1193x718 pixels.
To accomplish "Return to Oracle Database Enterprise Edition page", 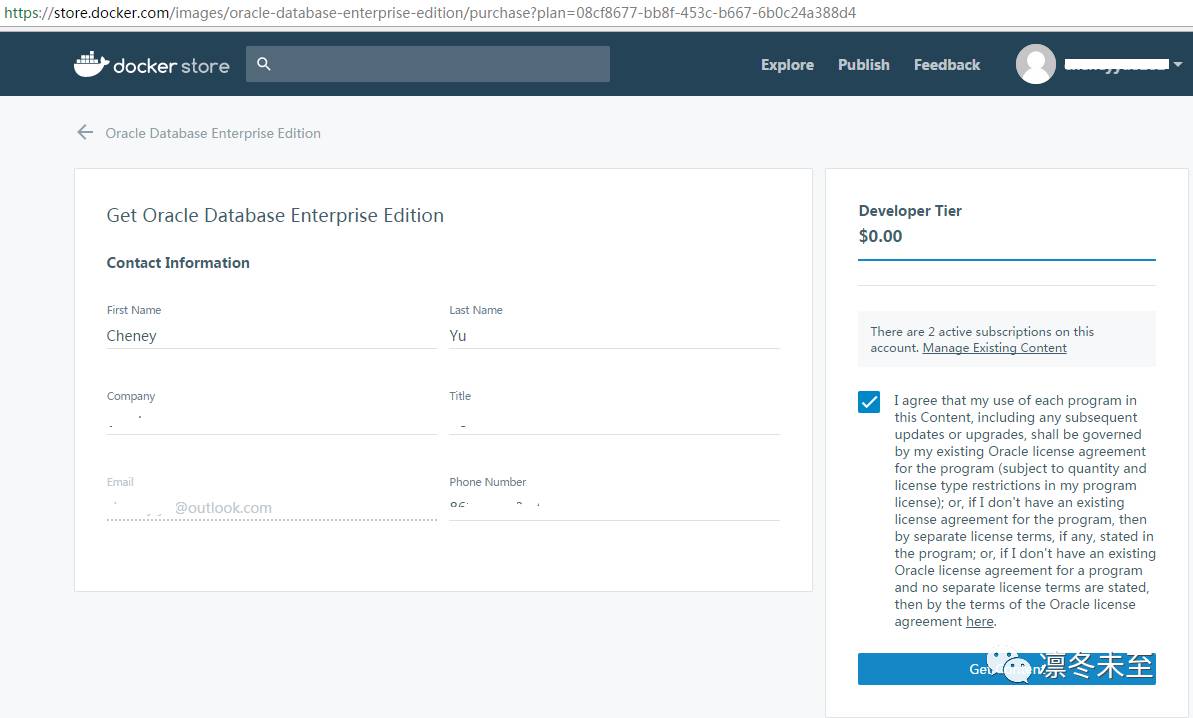I will tap(213, 133).
